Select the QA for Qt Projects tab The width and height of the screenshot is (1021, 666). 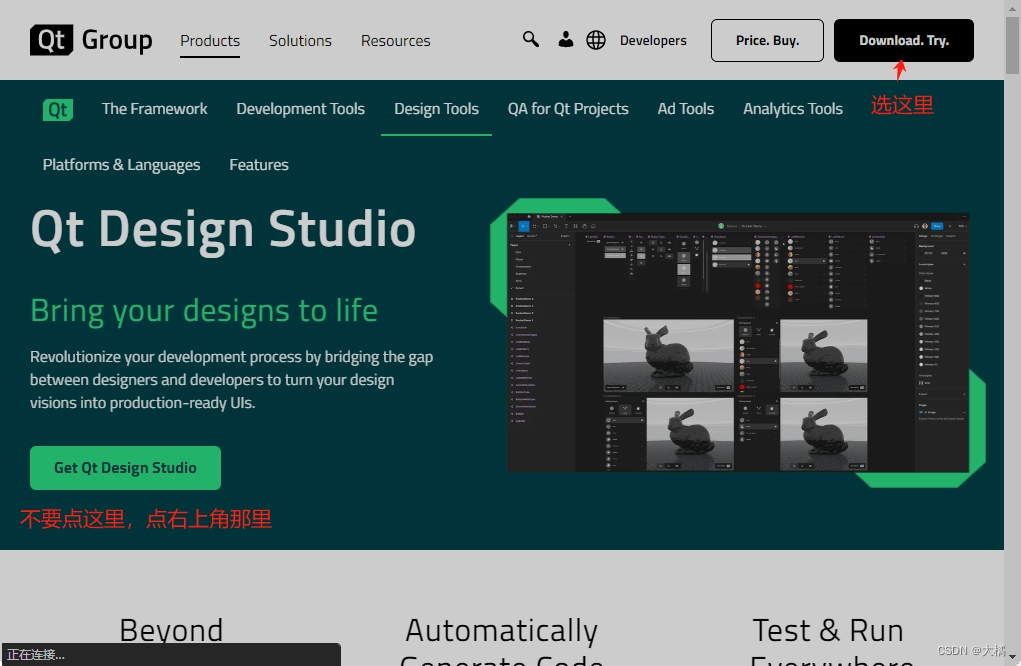click(568, 109)
